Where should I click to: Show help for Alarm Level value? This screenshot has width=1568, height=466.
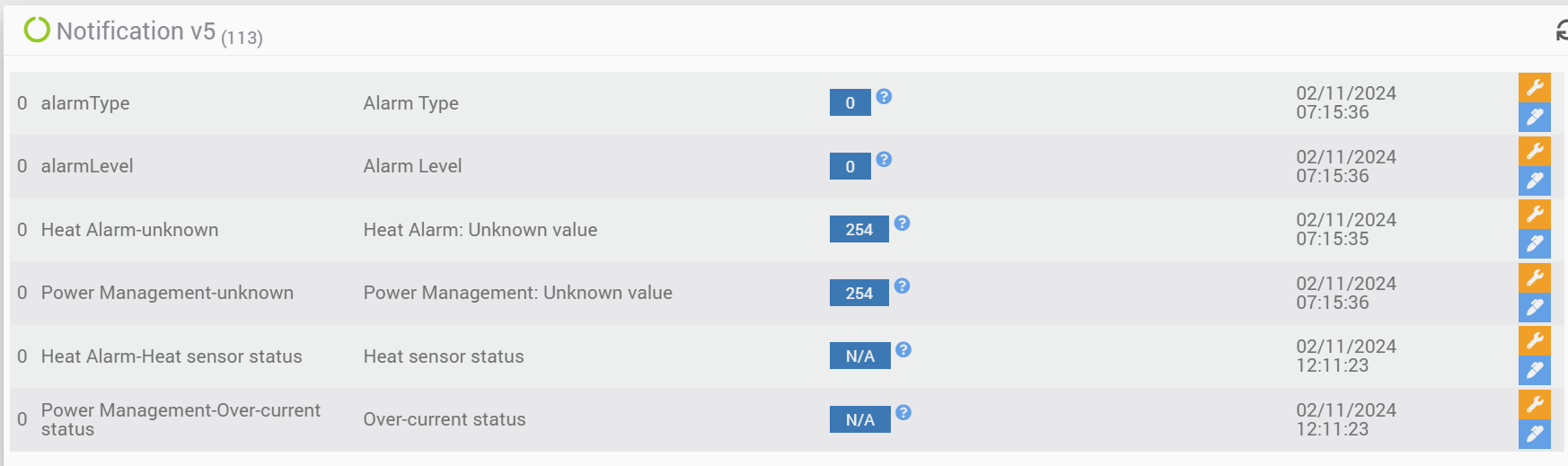884,159
